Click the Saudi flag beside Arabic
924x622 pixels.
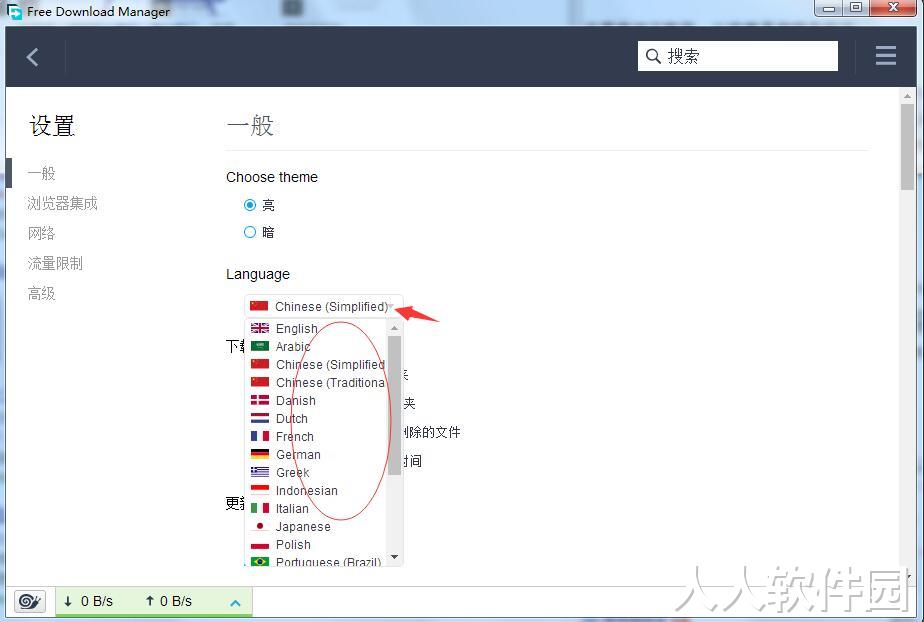260,346
